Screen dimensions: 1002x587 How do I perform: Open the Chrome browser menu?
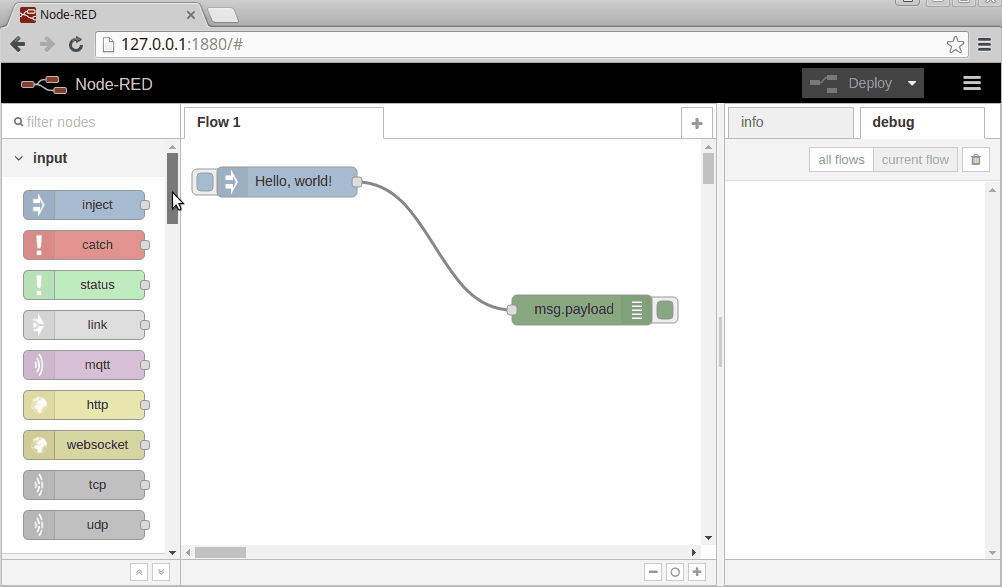(x=985, y=45)
